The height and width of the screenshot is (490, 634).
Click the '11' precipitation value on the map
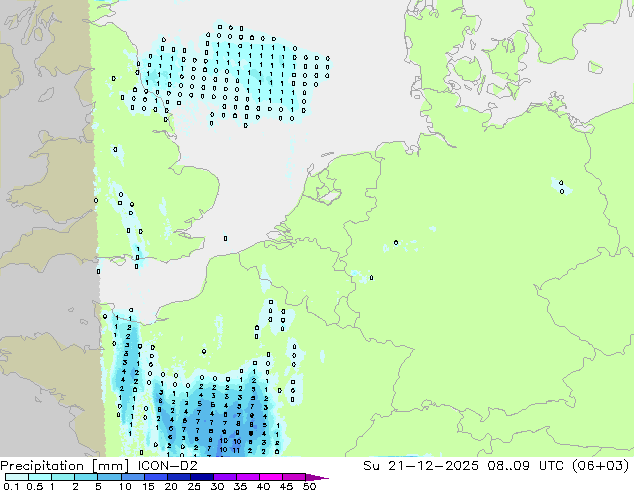coord(236,450)
